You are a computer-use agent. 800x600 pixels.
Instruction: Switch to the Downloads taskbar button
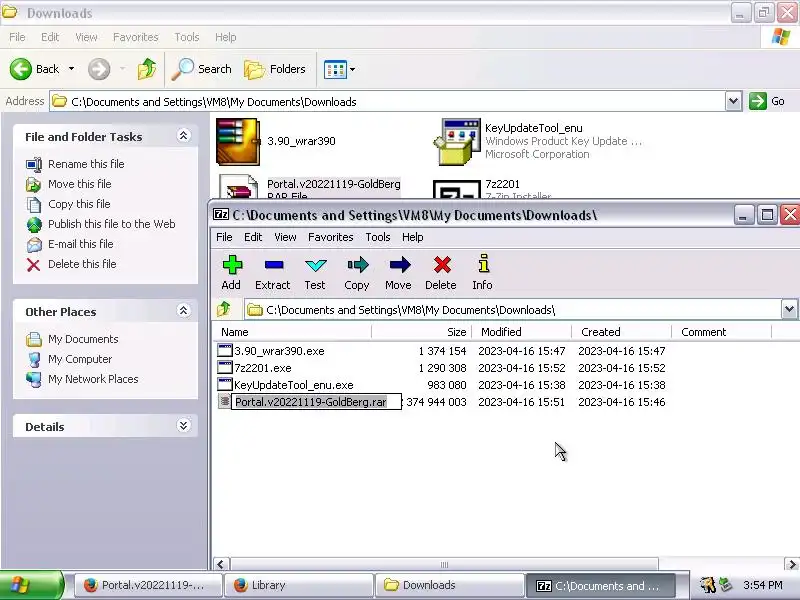point(450,585)
